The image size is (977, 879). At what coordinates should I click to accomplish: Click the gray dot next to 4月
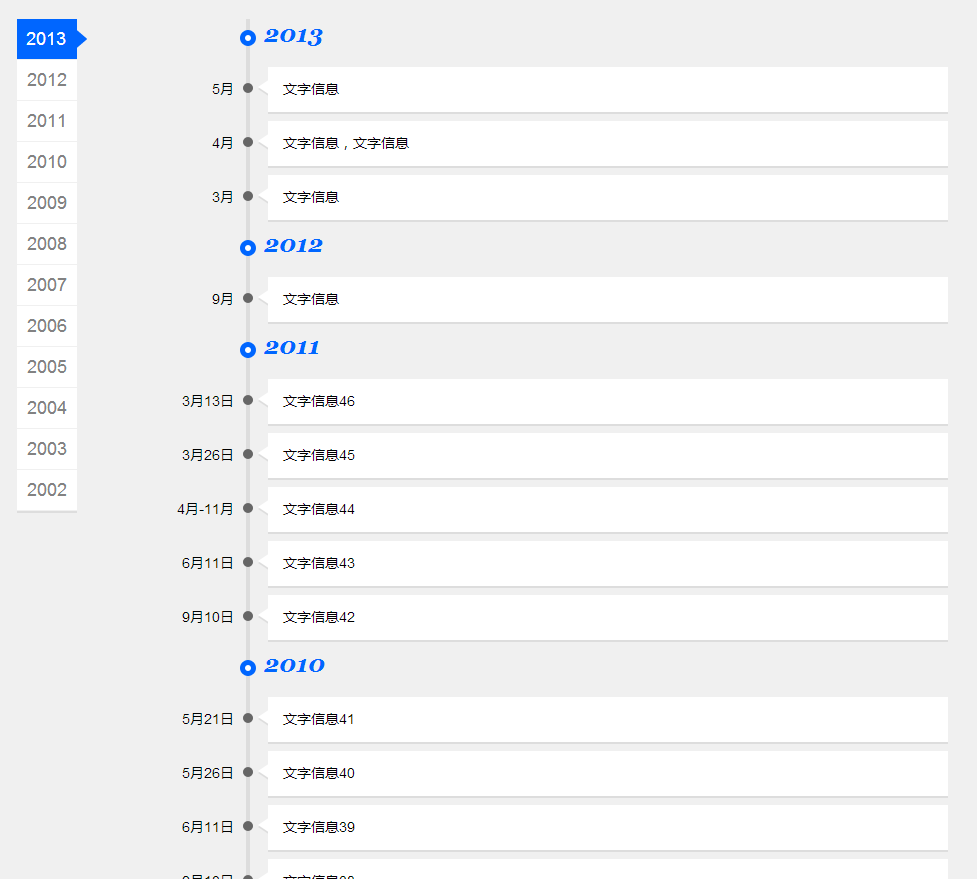pyautogui.click(x=248, y=142)
